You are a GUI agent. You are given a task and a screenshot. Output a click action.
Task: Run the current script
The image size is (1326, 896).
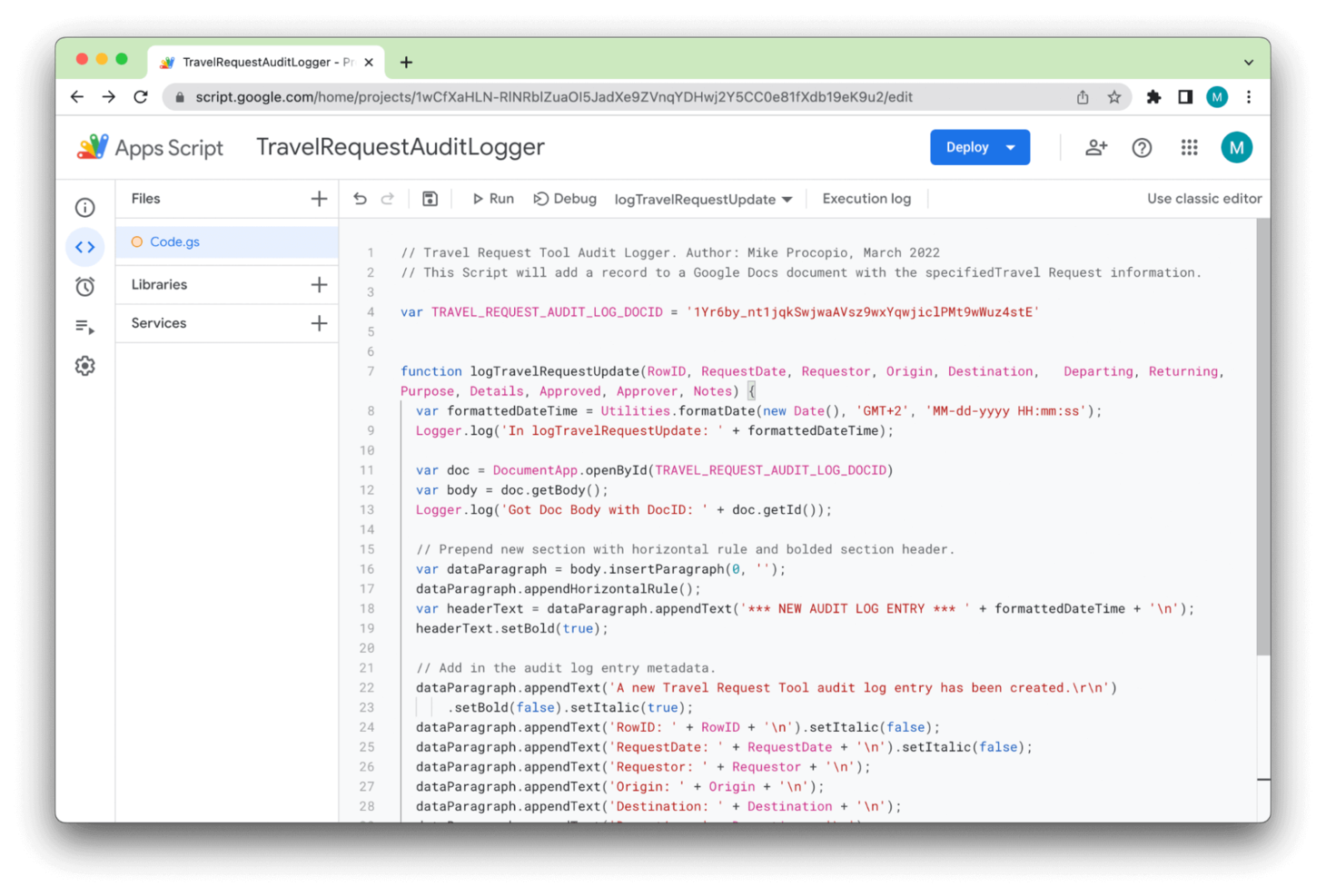(492, 198)
